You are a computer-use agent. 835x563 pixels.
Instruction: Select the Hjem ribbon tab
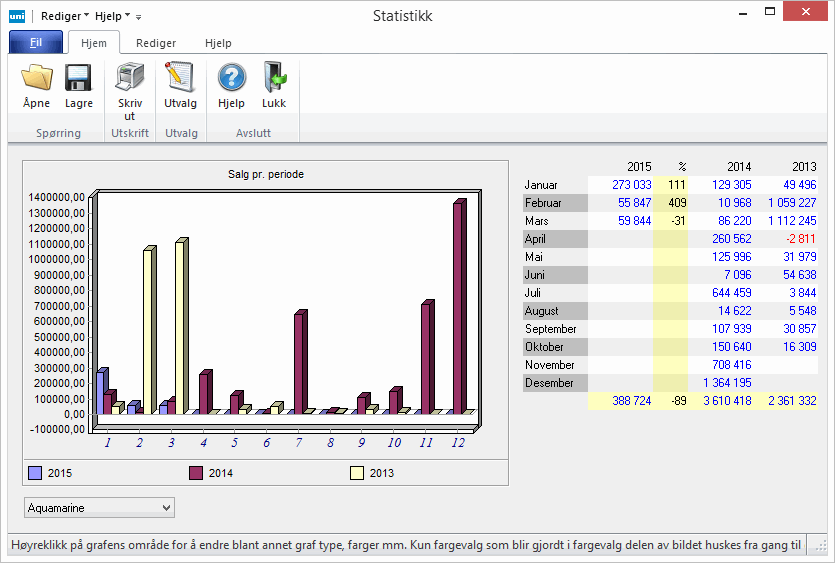click(94, 43)
